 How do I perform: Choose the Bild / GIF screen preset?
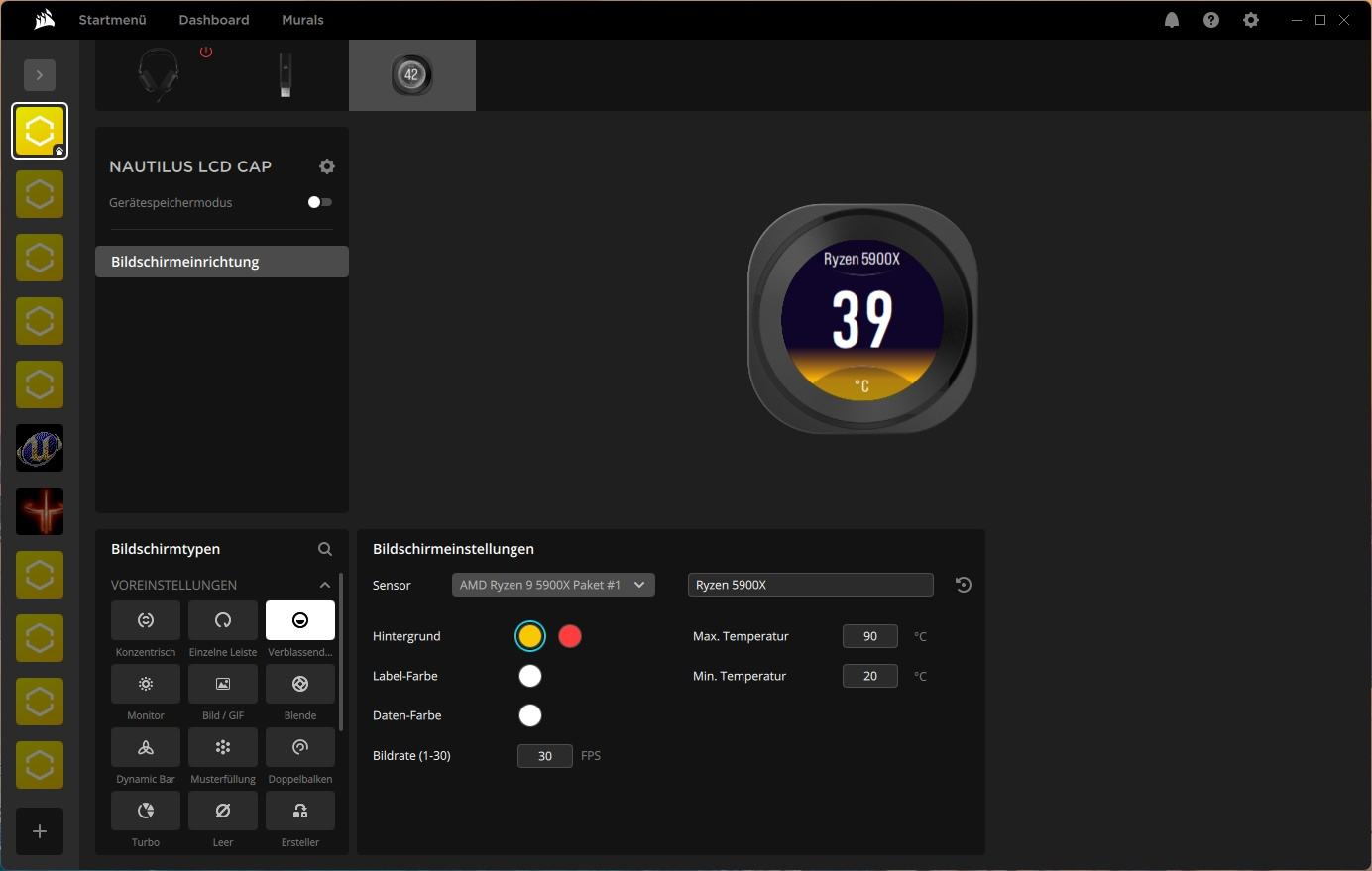[223, 684]
